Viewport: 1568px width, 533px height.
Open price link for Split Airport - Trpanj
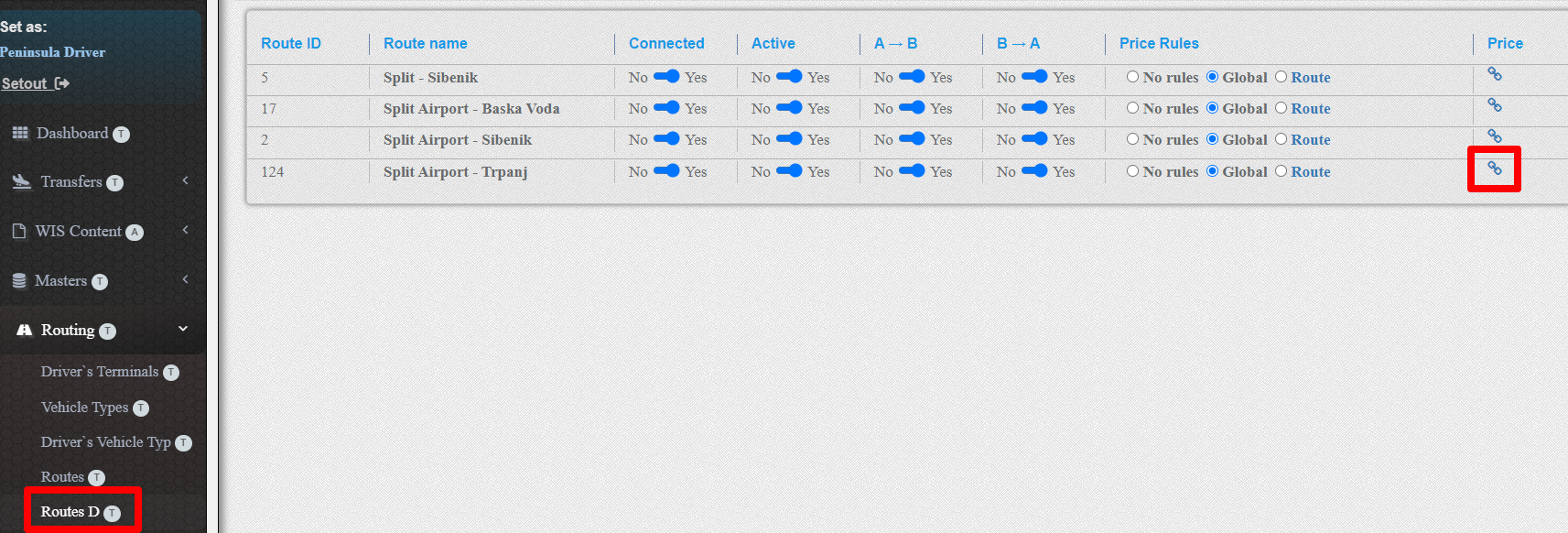pos(1494,169)
